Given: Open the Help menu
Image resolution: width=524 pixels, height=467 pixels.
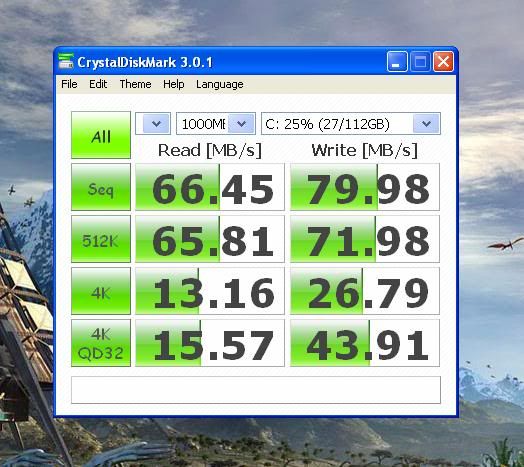Looking at the screenshot, I should pyautogui.click(x=173, y=84).
